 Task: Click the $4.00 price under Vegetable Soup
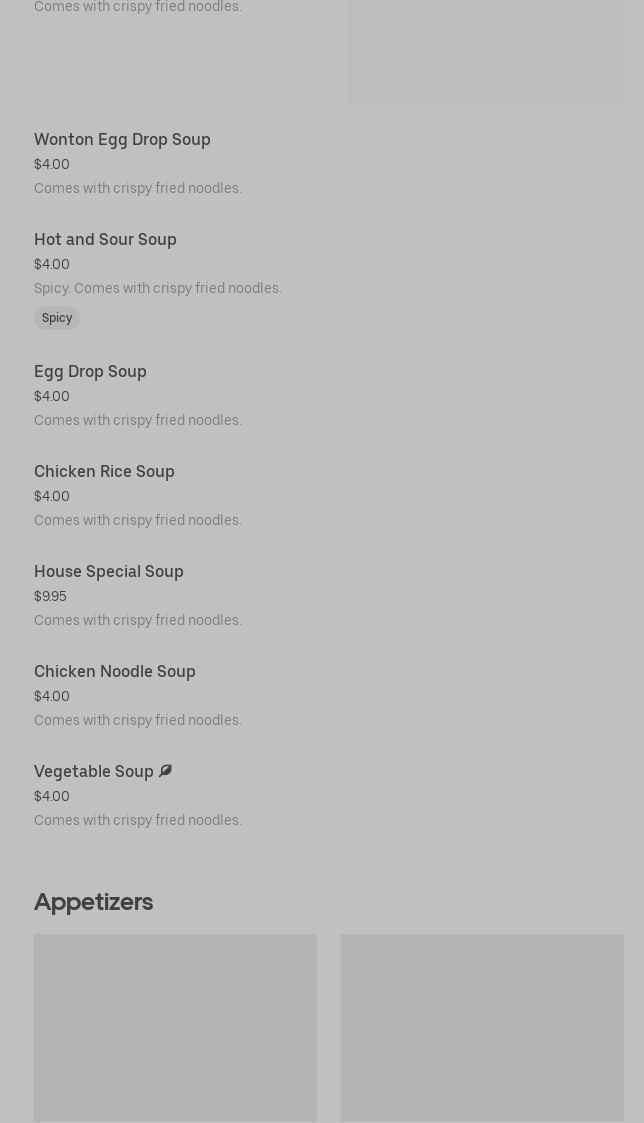[x=52, y=797]
